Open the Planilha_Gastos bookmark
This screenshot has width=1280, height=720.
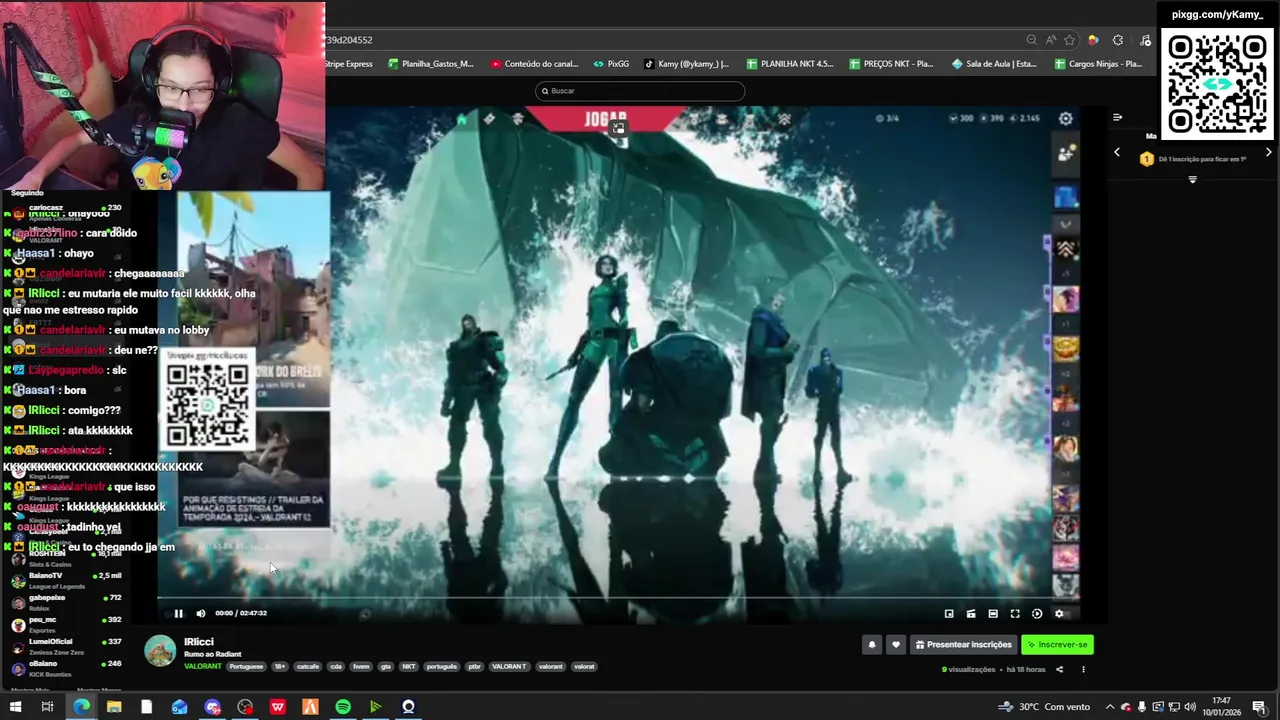point(431,64)
